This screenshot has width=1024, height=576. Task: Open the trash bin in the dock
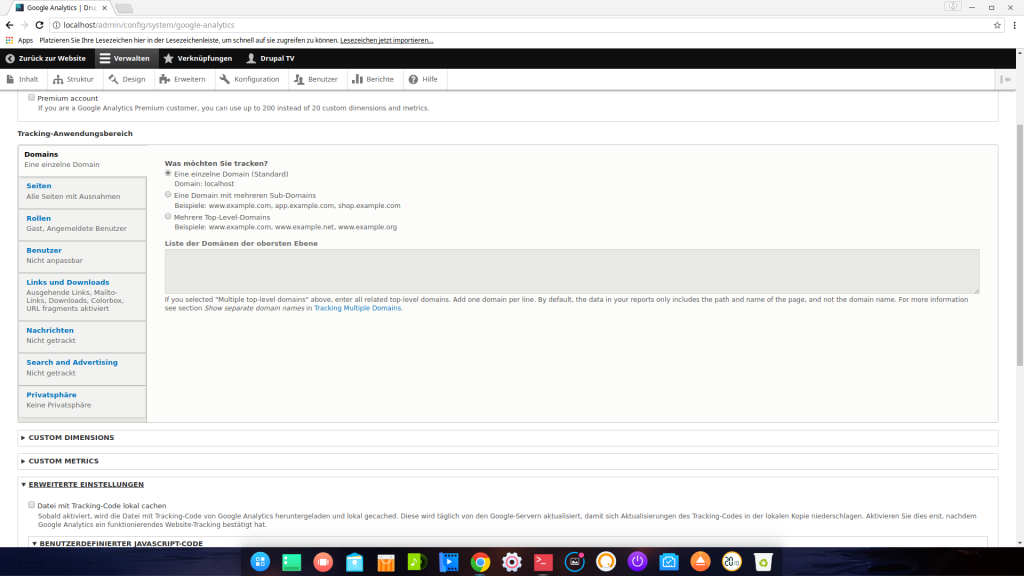click(763, 561)
